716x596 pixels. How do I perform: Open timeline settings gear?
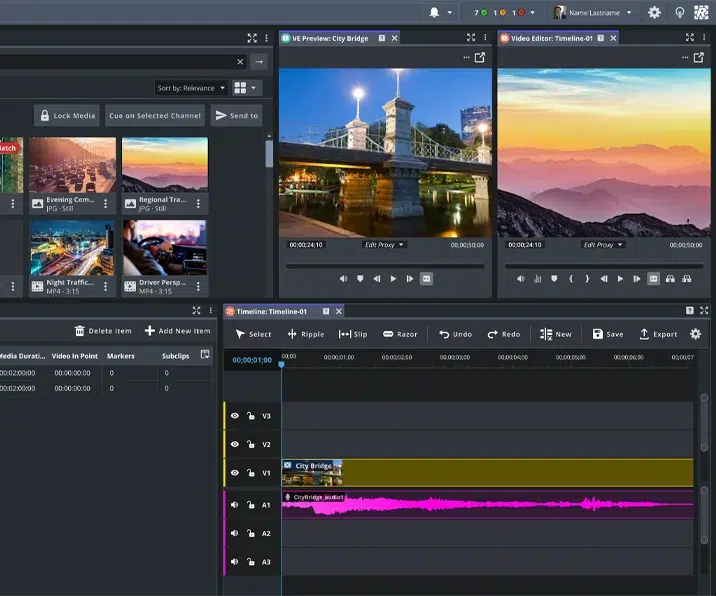695,334
